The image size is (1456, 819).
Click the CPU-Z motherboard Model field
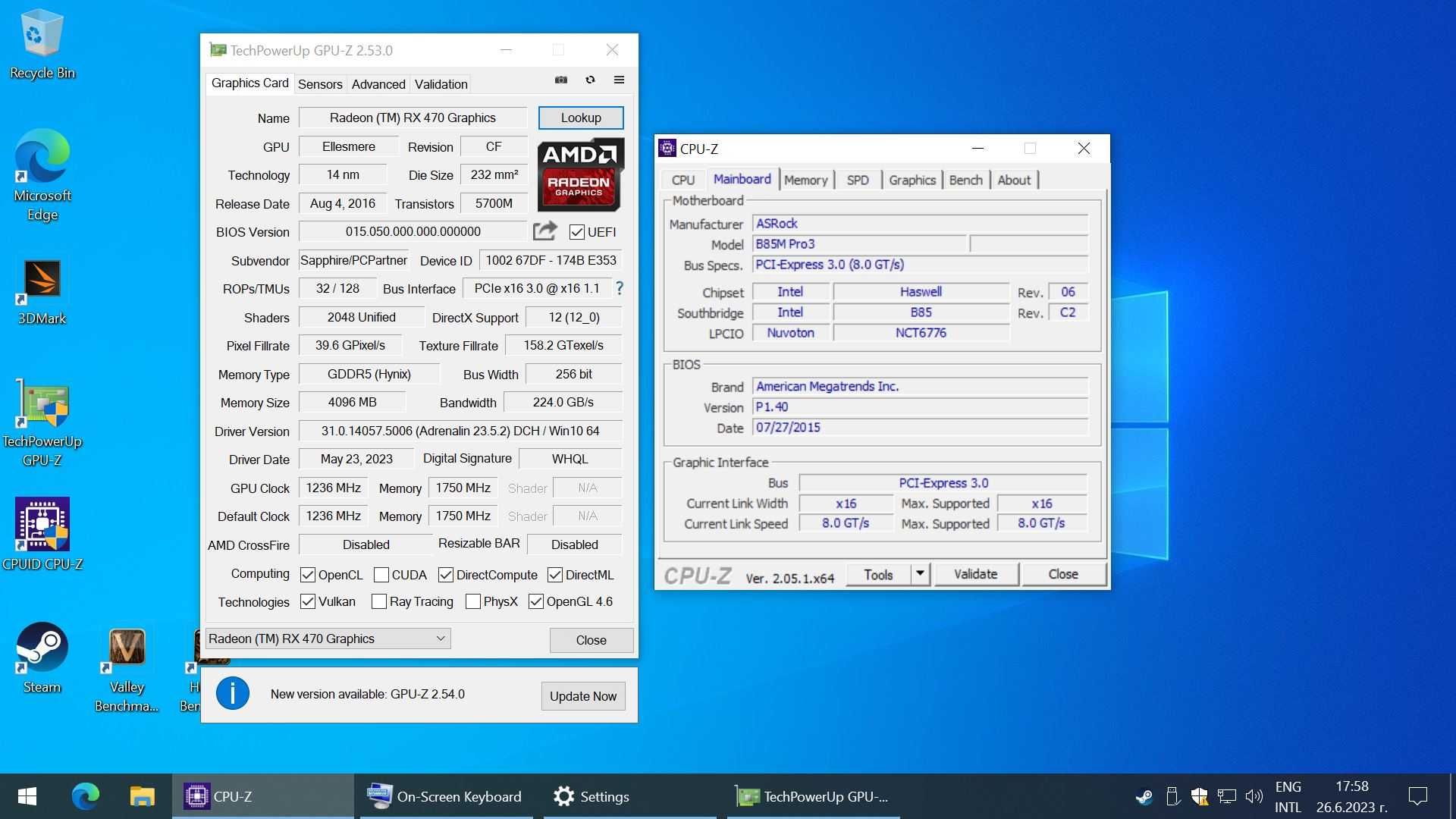click(x=860, y=244)
